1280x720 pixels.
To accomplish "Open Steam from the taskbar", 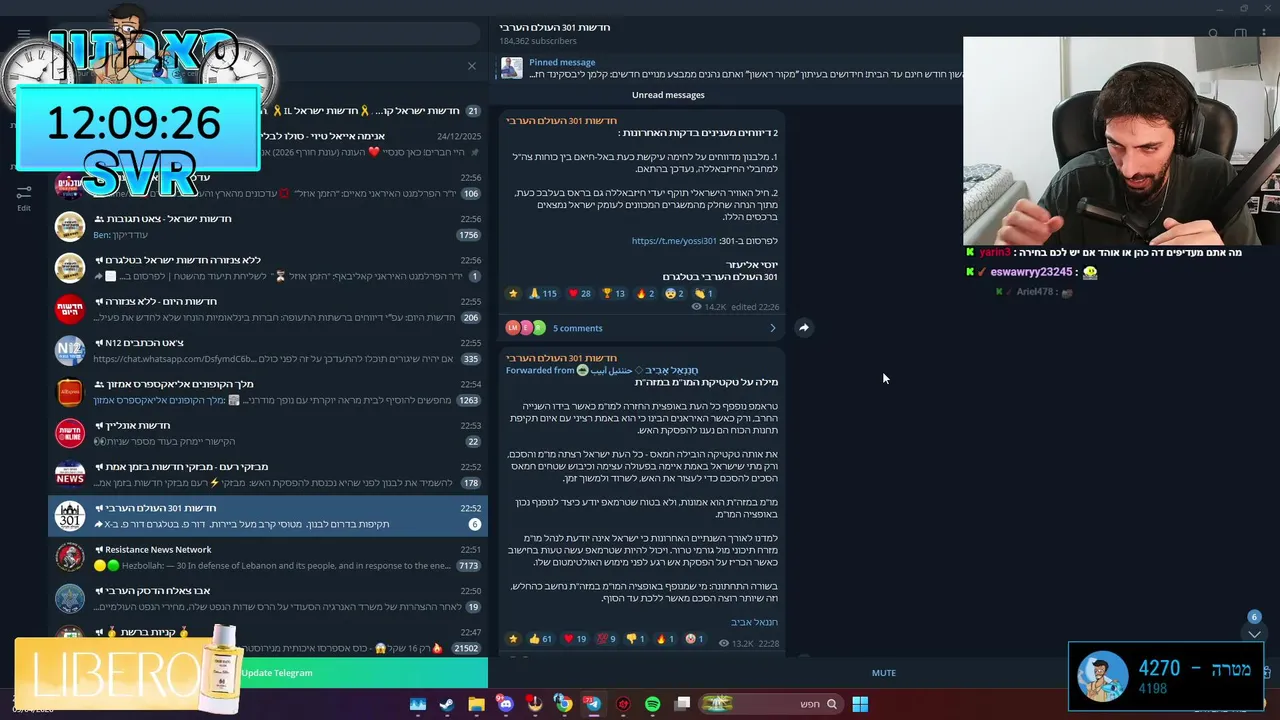I will 447,704.
